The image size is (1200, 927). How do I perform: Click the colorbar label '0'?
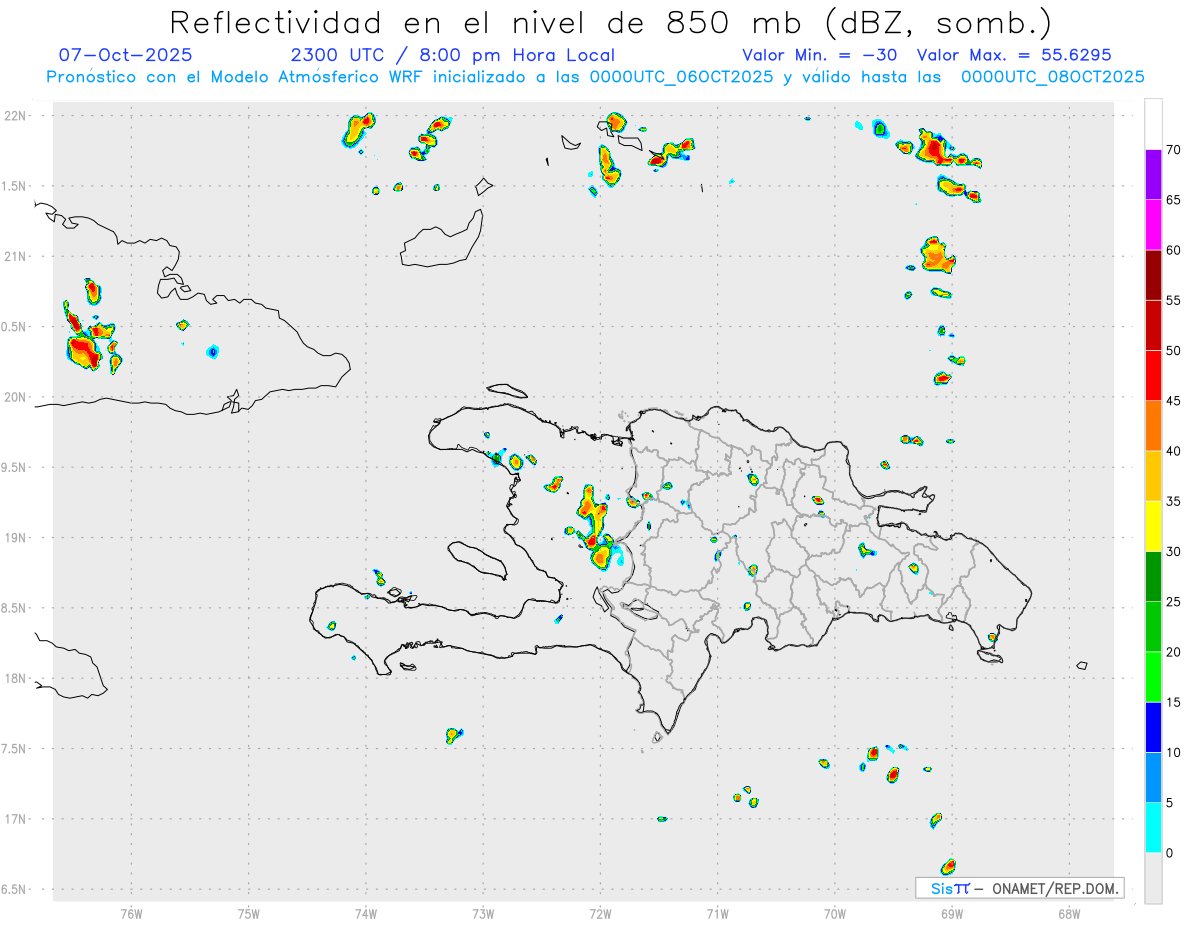[1170, 853]
